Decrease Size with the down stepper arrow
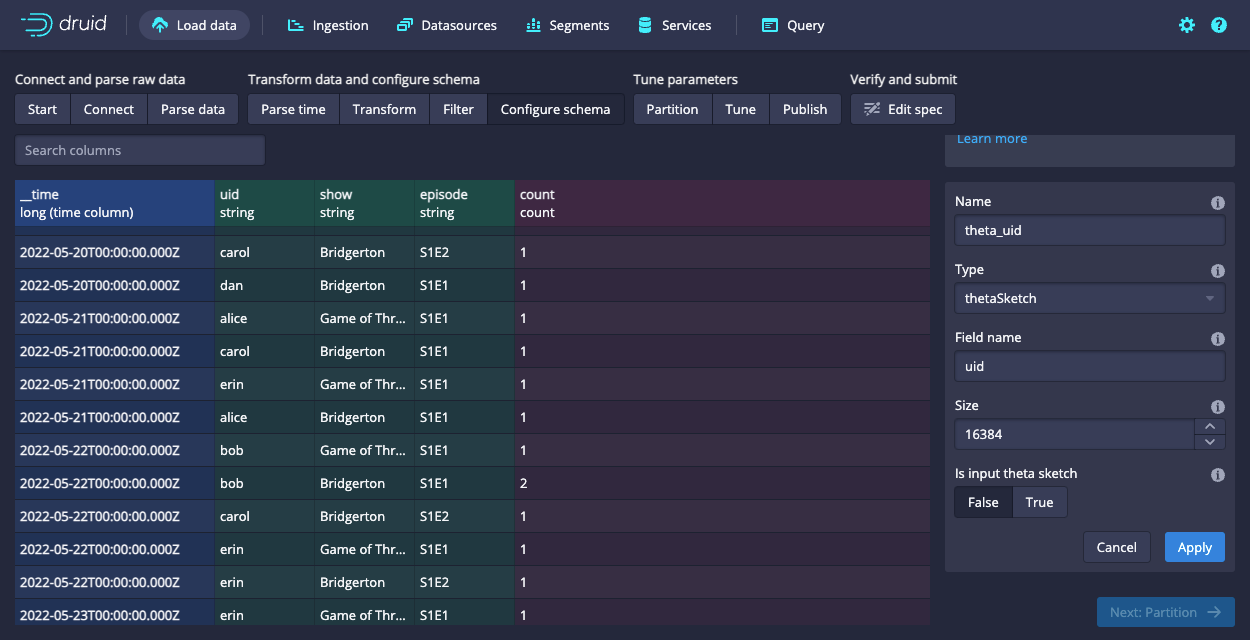This screenshot has width=1250, height=640. tap(1209, 442)
